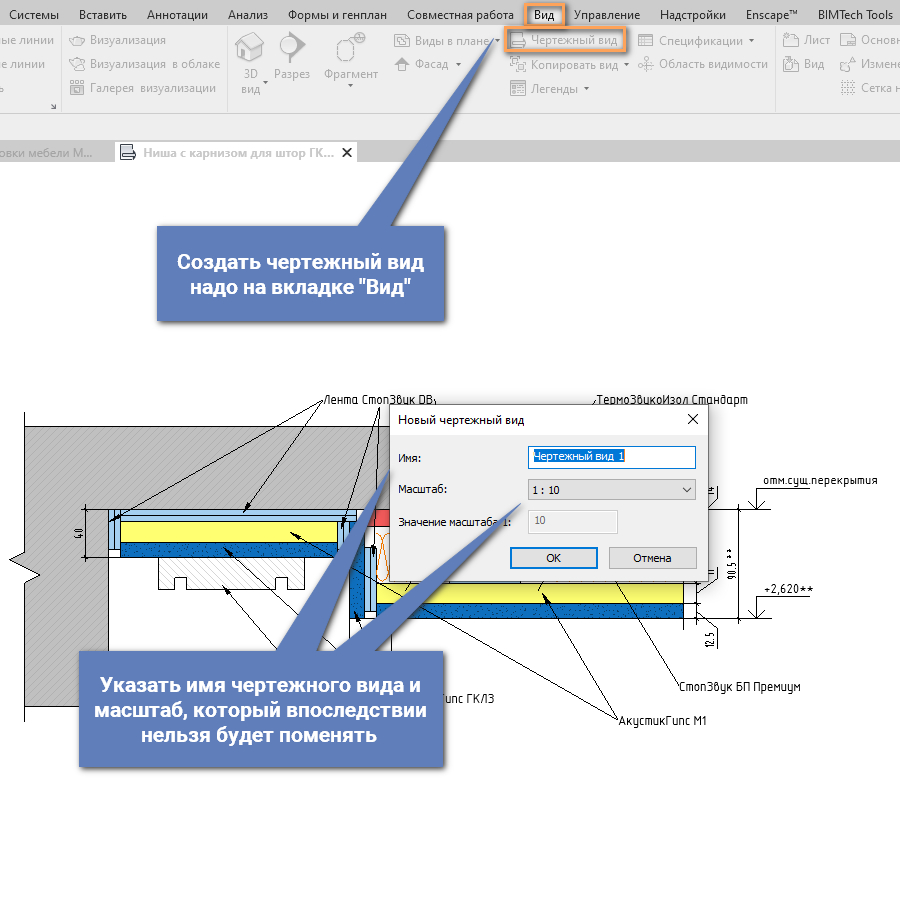The height and width of the screenshot is (900, 900).
Task: Click the Спецификации icon
Action: (x=646, y=40)
